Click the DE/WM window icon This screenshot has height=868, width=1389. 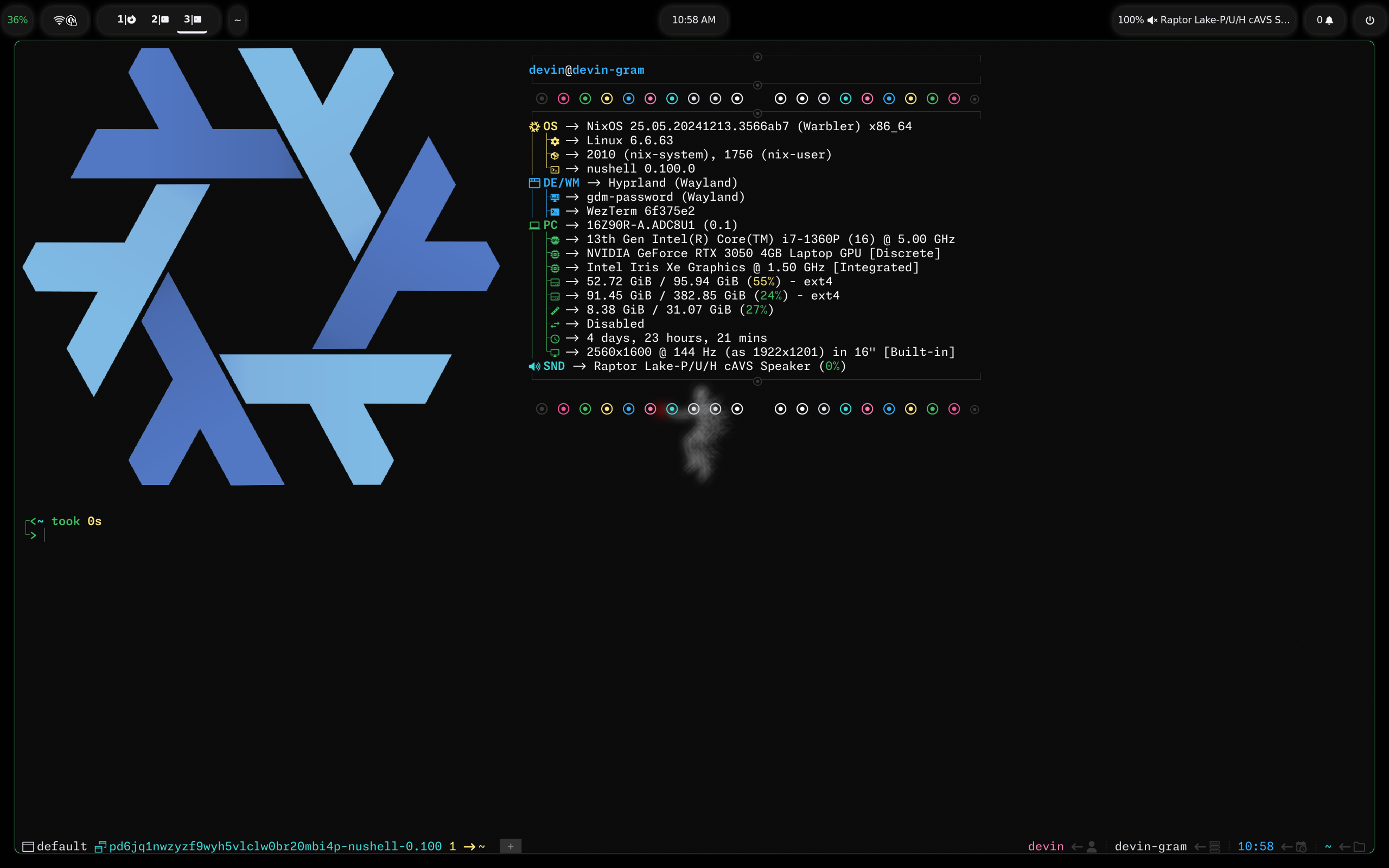pyautogui.click(x=534, y=183)
